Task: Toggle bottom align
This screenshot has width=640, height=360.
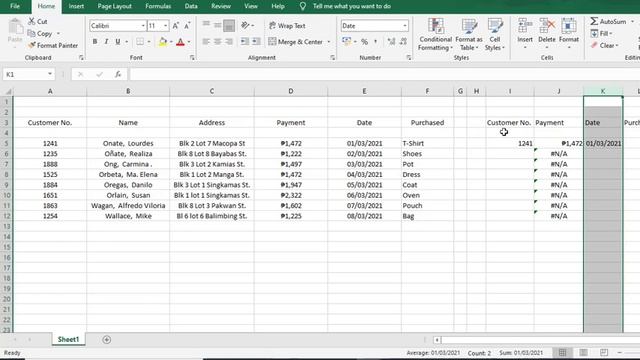Action: pos(229,25)
